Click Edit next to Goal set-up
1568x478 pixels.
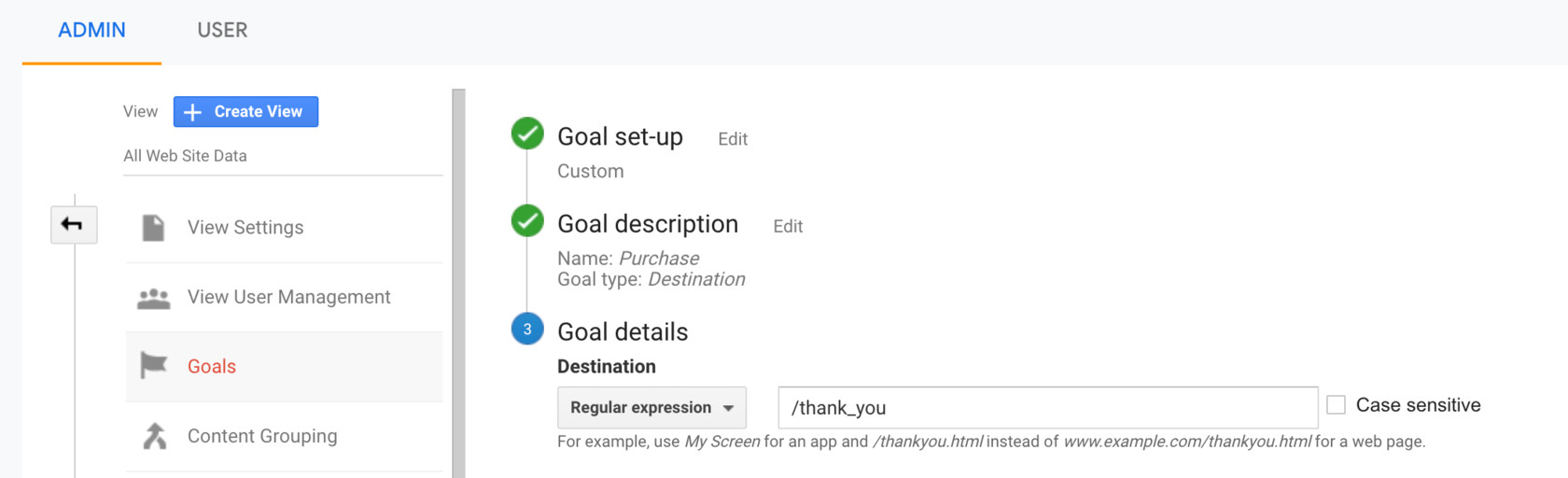coord(733,139)
